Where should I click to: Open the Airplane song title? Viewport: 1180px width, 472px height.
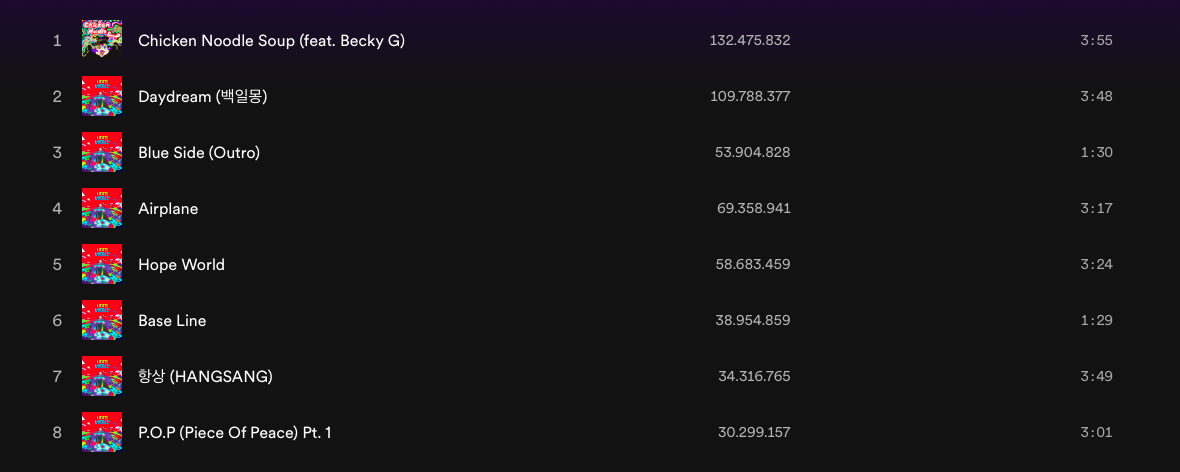click(169, 209)
